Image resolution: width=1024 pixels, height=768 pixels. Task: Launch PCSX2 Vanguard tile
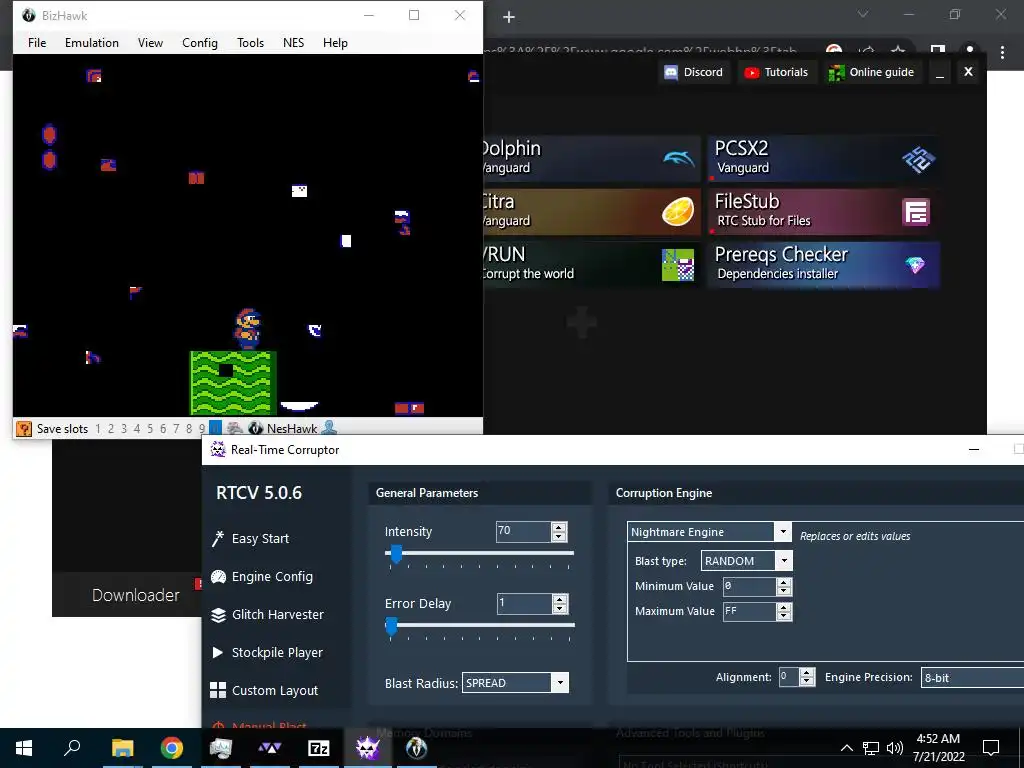pos(824,159)
